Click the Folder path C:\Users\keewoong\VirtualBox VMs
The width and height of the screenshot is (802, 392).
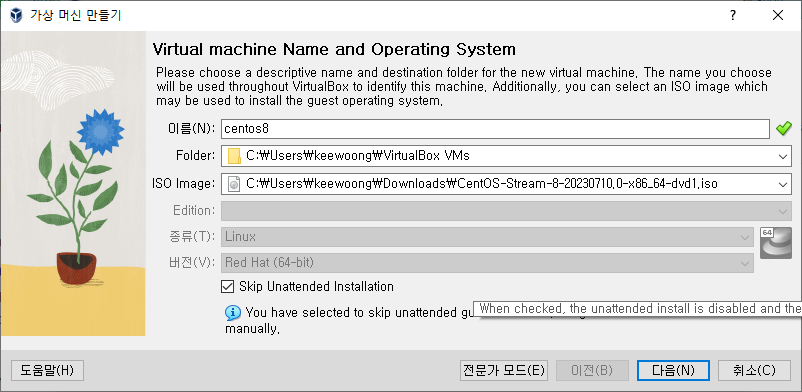point(358,156)
